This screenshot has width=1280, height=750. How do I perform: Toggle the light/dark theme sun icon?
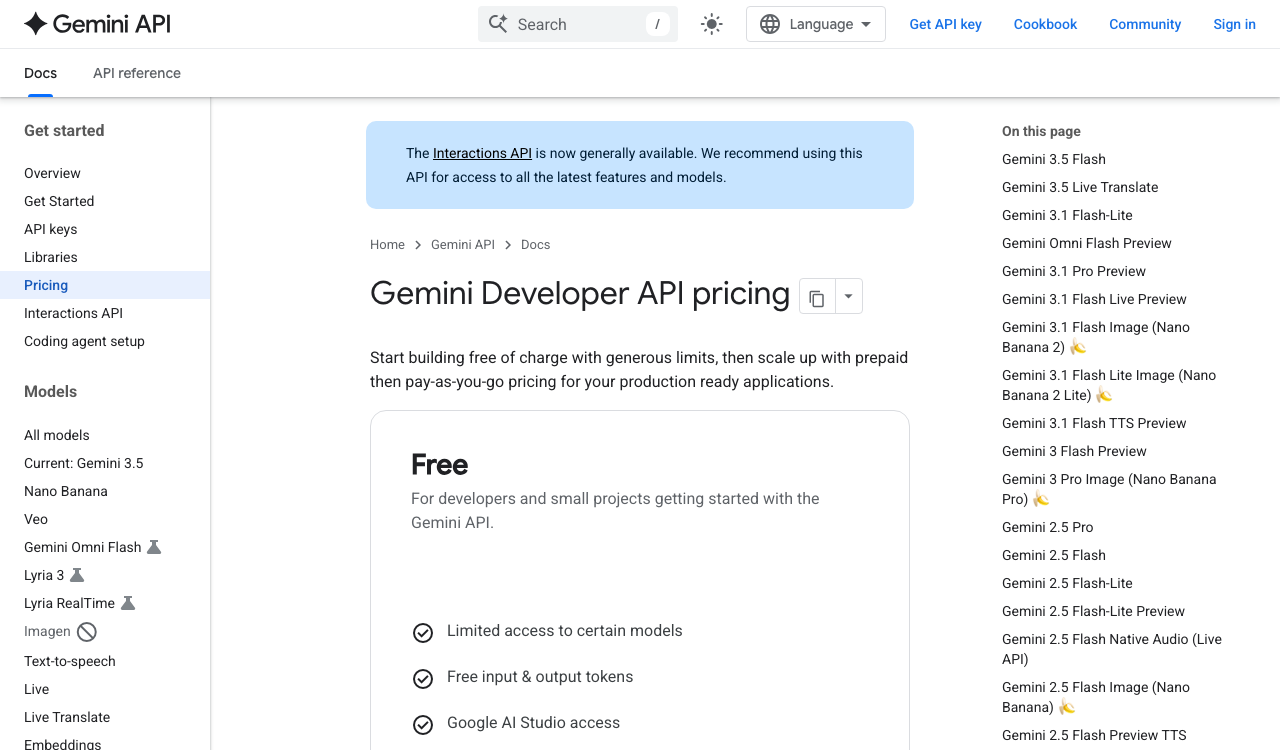(712, 24)
